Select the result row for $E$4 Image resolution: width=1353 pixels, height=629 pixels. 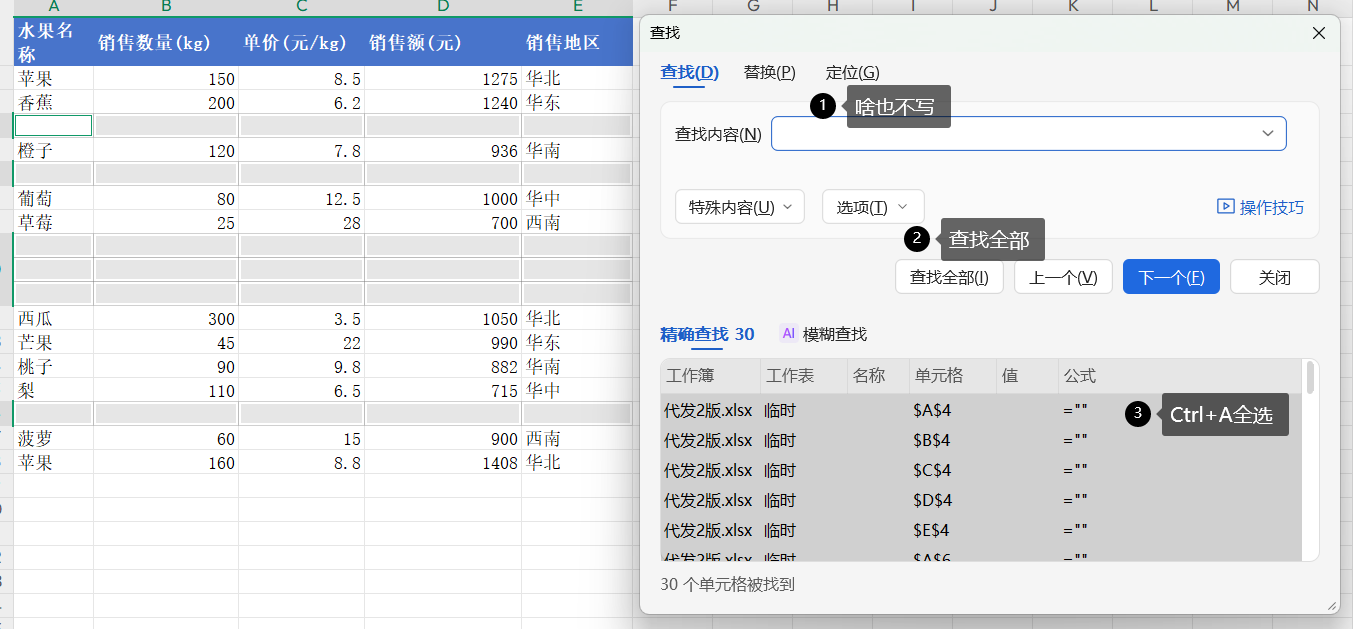click(981, 530)
